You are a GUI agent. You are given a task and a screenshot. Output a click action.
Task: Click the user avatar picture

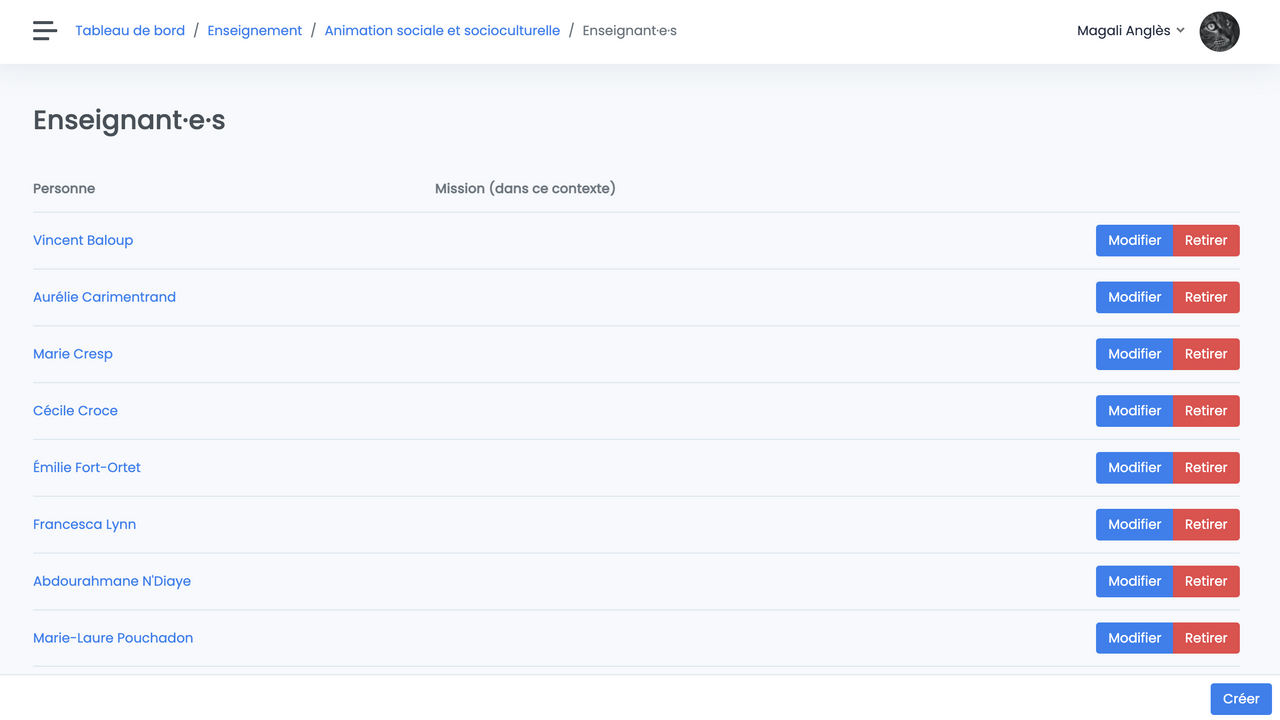pos(1219,31)
